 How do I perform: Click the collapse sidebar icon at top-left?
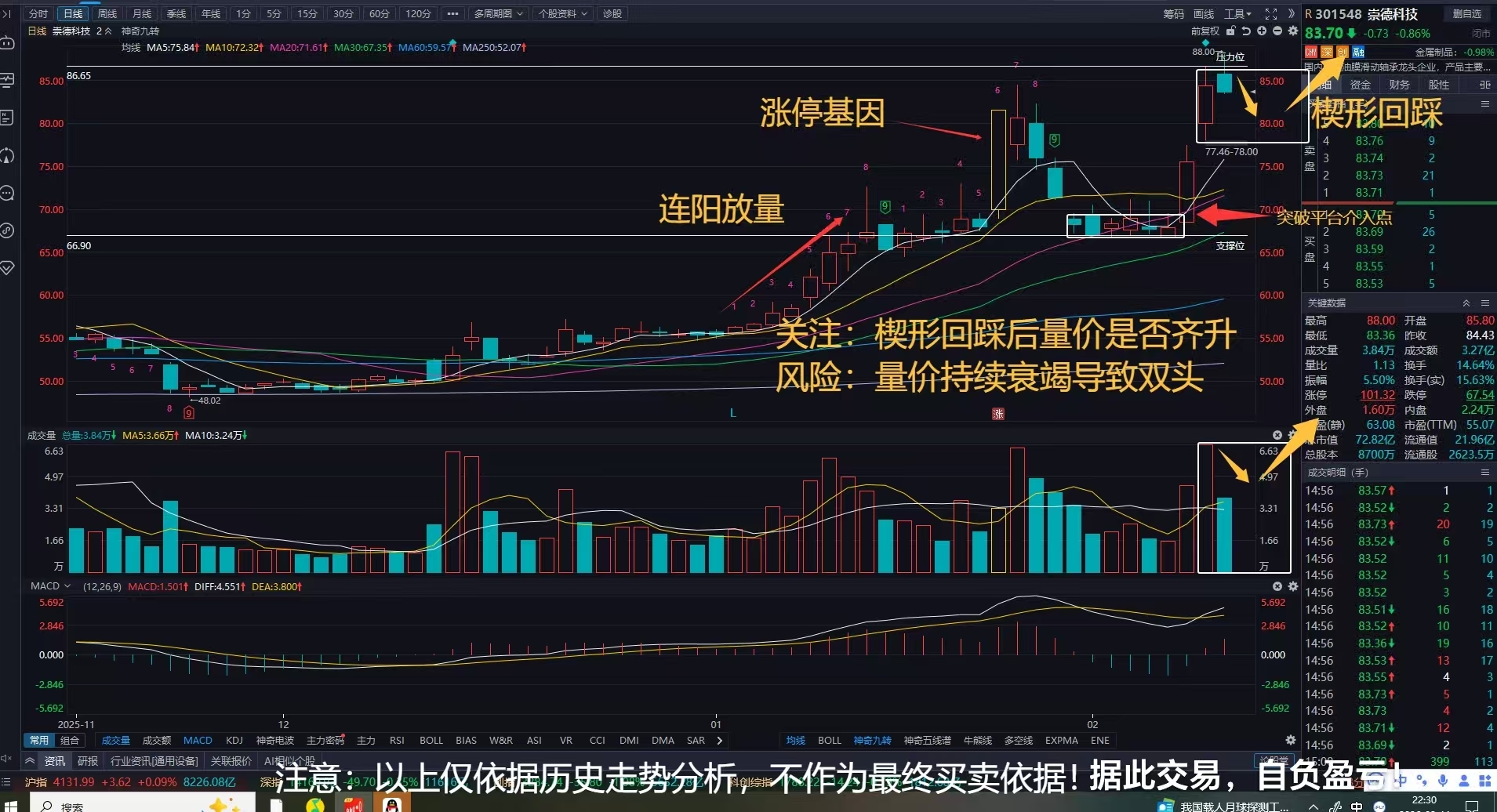6,14
